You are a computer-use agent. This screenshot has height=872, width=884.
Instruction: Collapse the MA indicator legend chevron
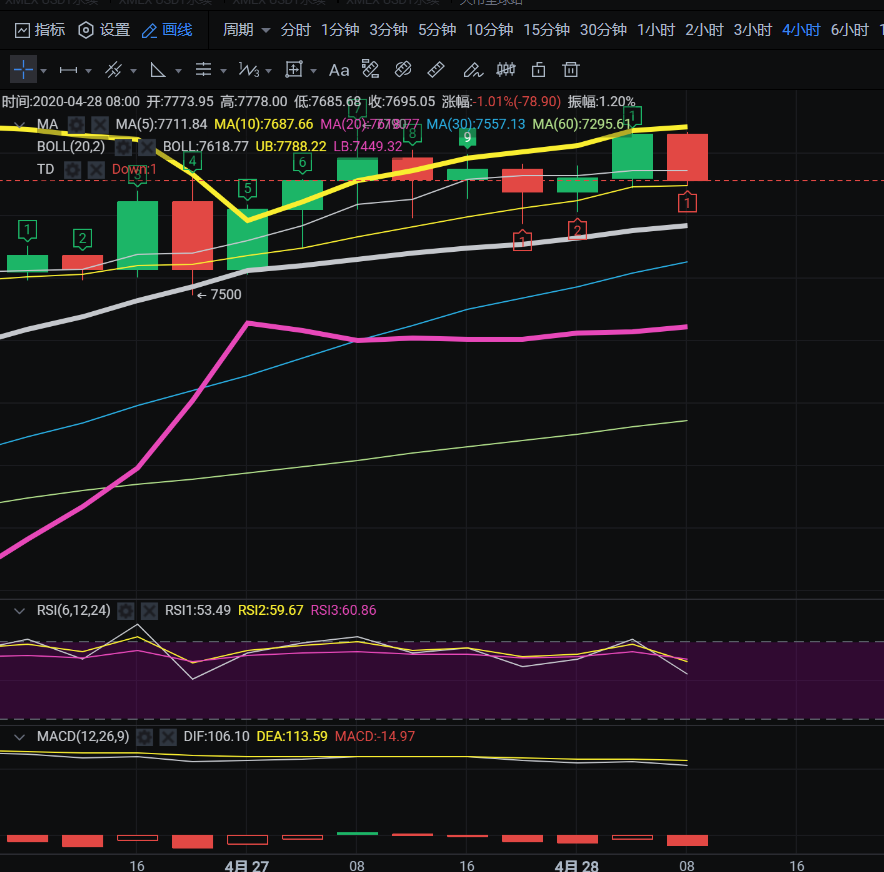click(18, 124)
